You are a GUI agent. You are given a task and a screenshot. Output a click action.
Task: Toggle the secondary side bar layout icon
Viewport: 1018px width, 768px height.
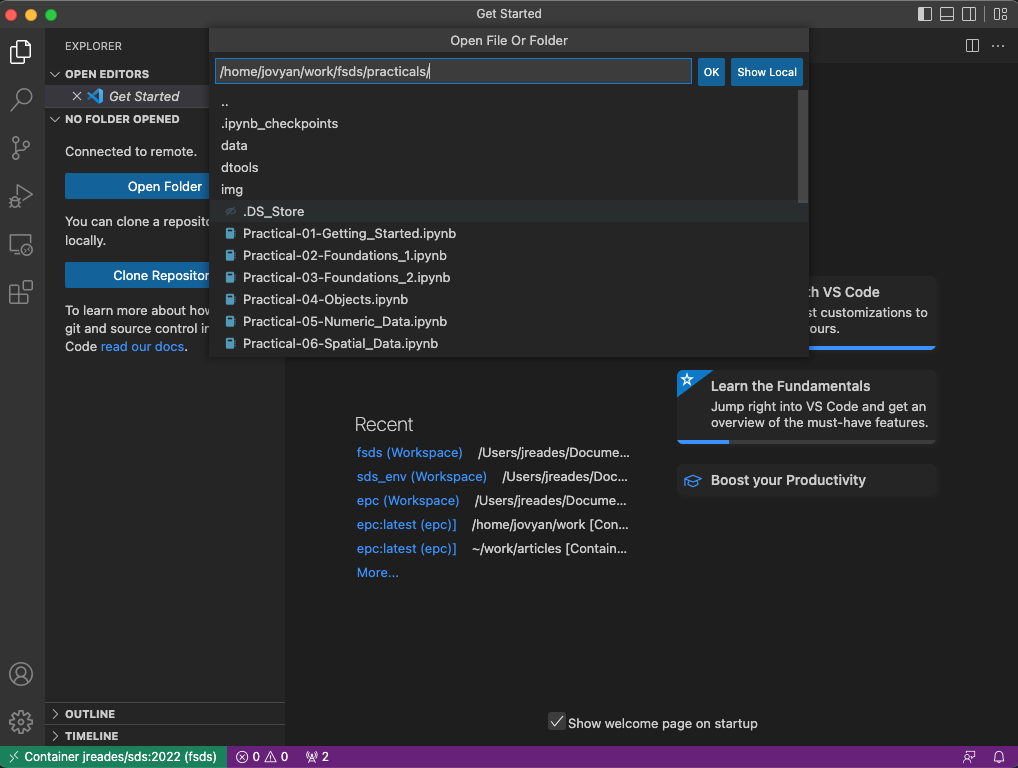tap(969, 14)
